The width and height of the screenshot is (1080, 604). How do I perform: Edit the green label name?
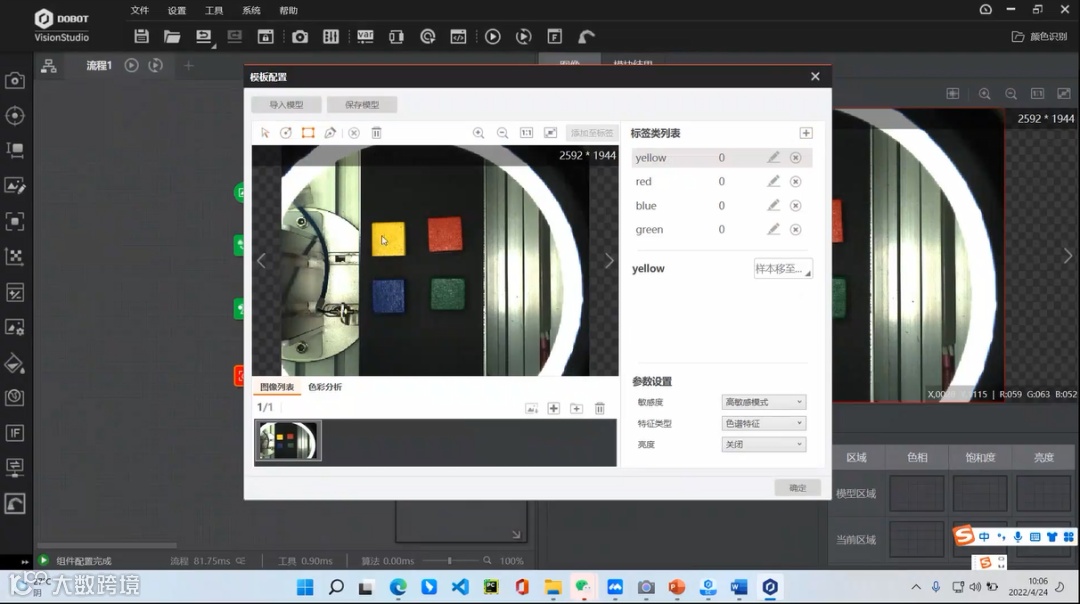coord(773,229)
